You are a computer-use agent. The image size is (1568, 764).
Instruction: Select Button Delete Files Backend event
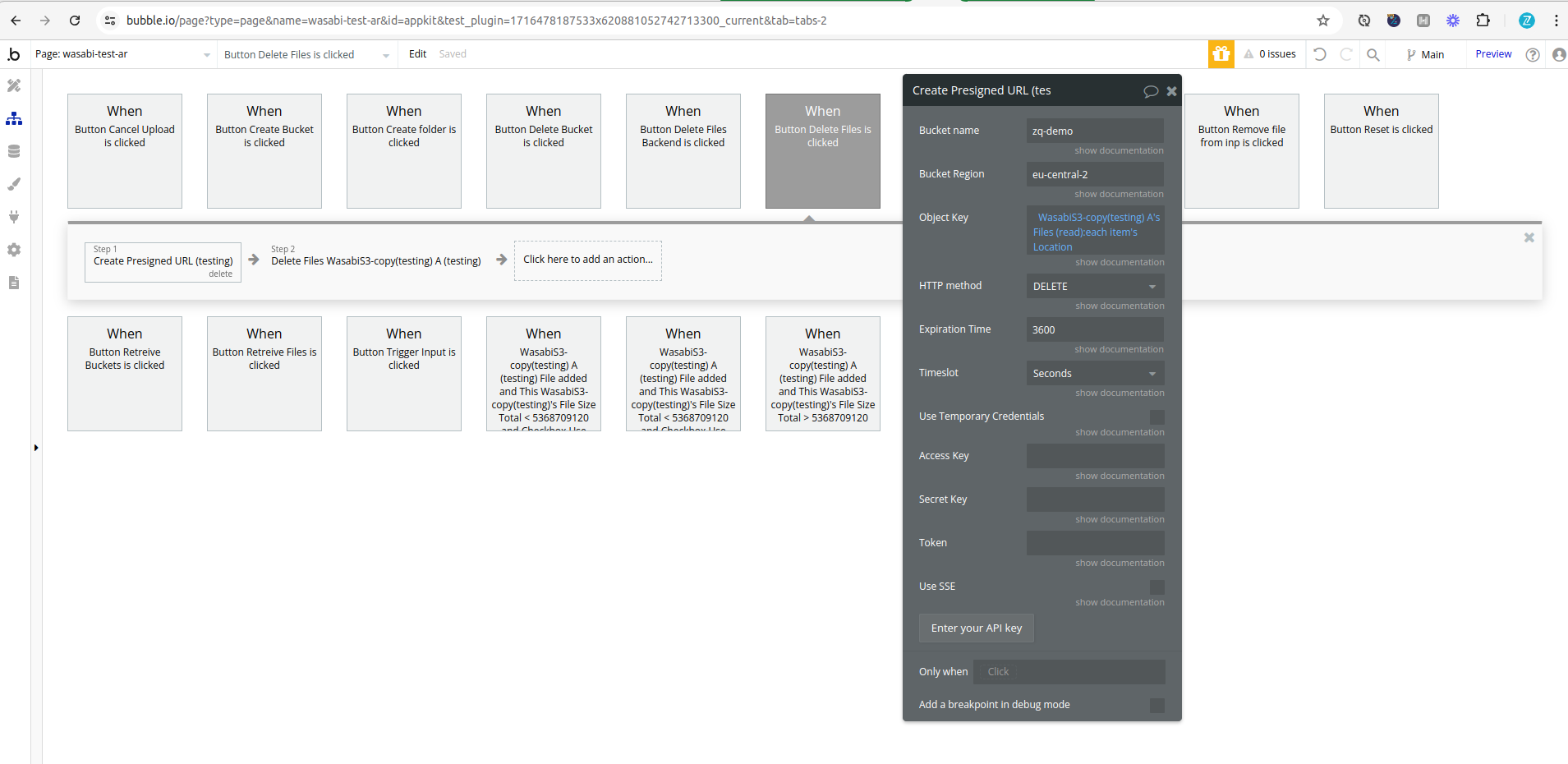683,151
